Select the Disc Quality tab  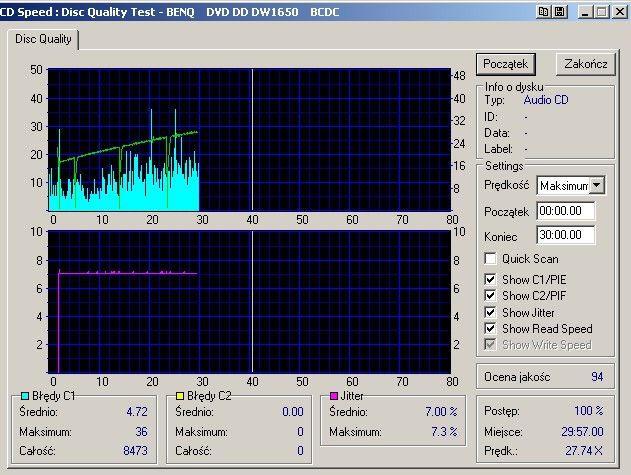(x=43, y=39)
